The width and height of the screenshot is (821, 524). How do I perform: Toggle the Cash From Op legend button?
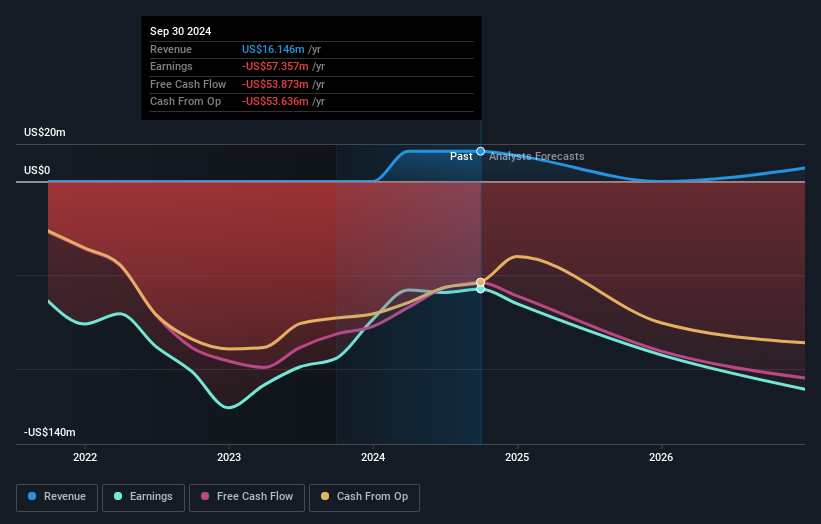click(x=364, y=497)
